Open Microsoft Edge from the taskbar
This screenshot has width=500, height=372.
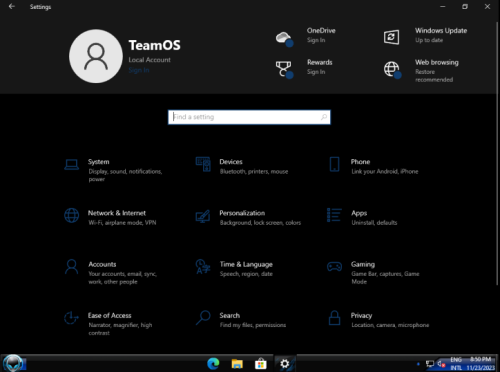pyautogui.click(x=213, y=364)
